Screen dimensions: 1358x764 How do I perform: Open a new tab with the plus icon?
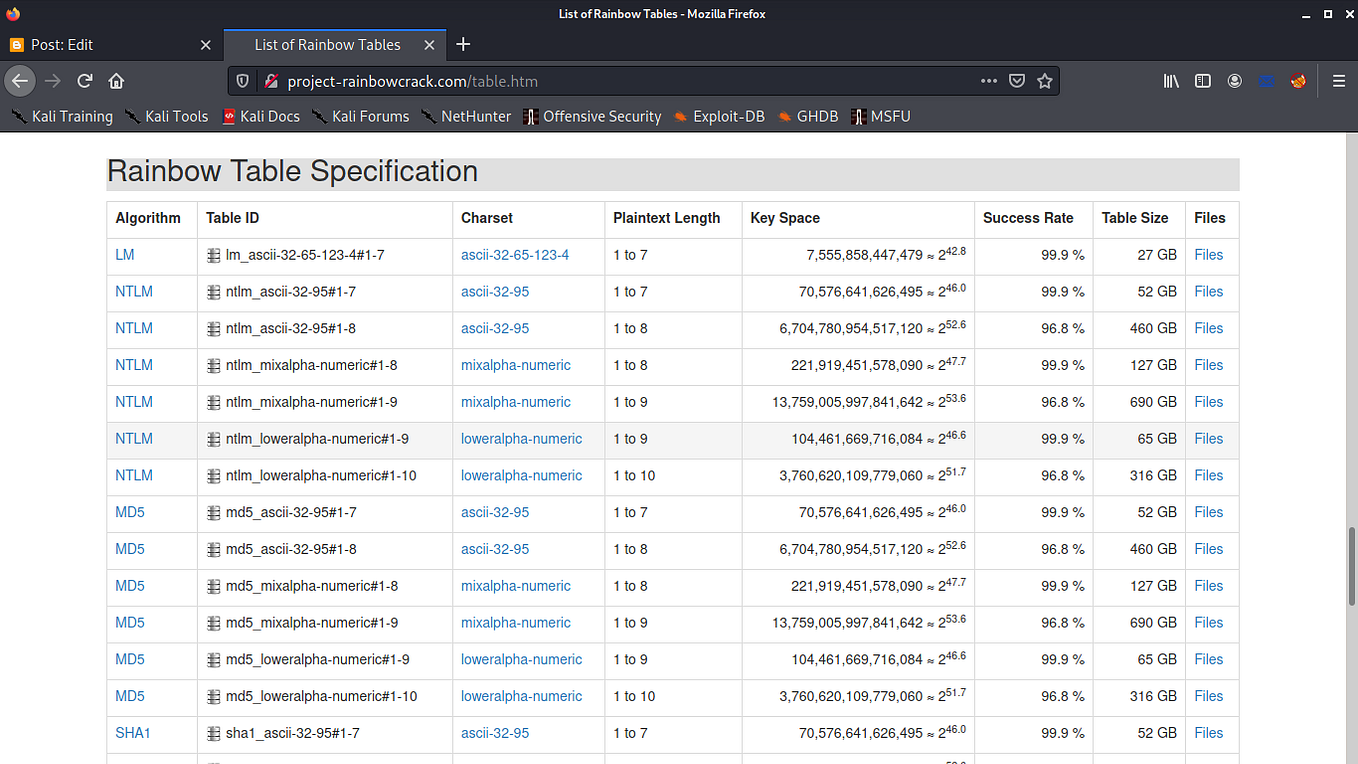[462, 44]
